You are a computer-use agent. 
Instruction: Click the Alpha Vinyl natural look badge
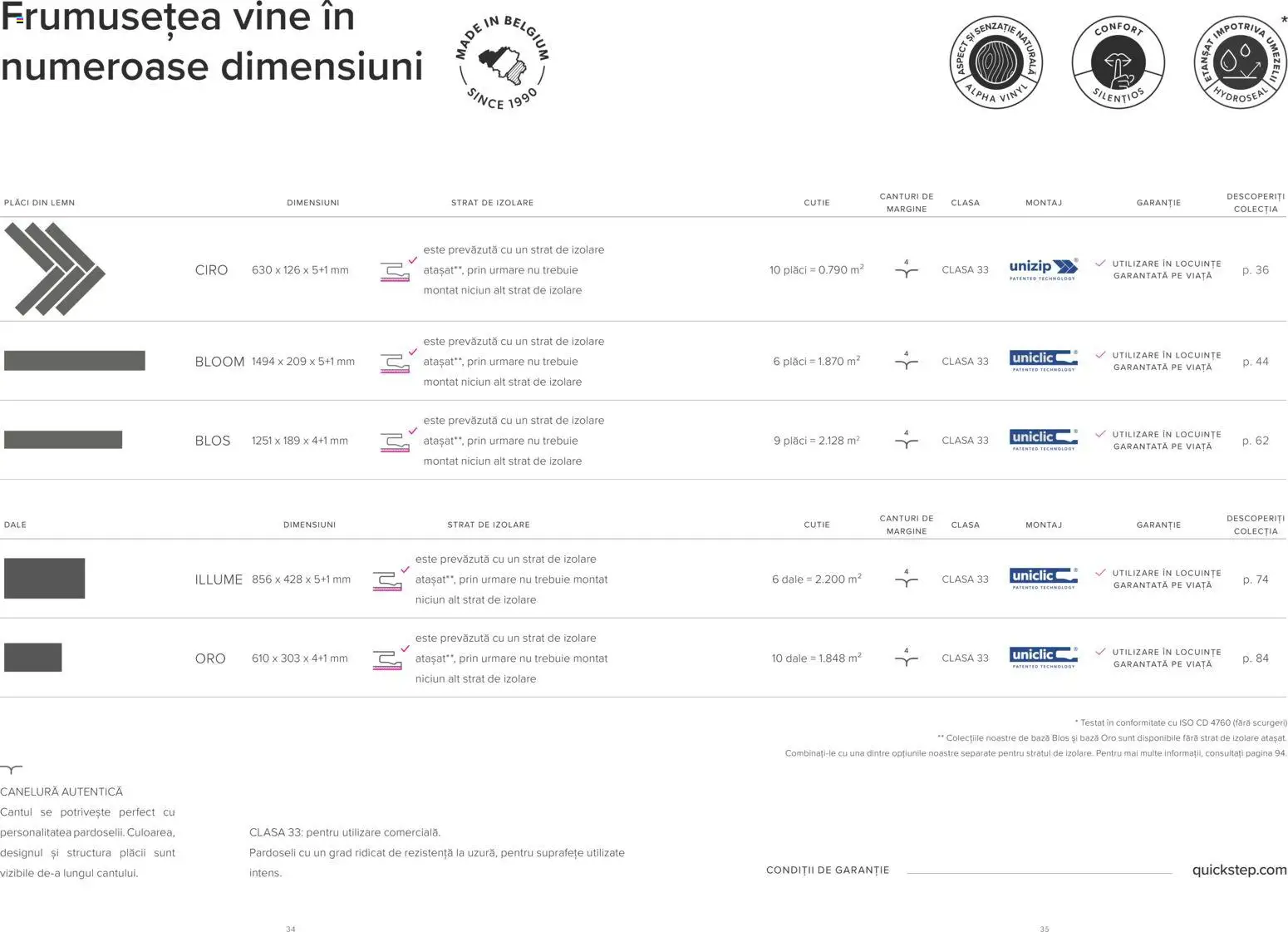pos(995,63)
